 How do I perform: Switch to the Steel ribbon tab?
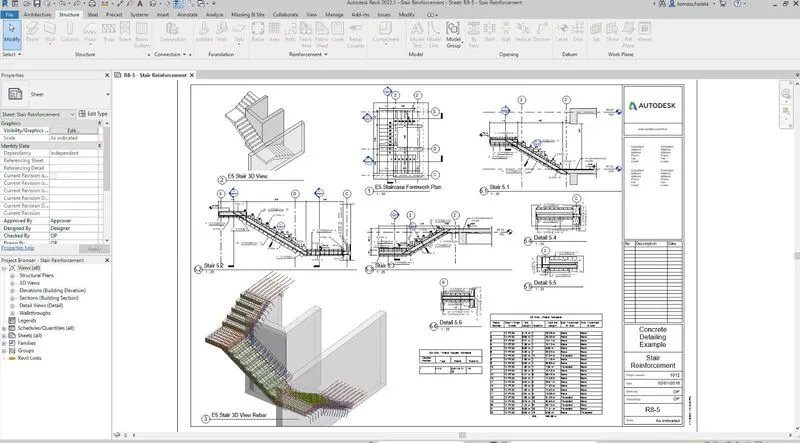(92, 15)
